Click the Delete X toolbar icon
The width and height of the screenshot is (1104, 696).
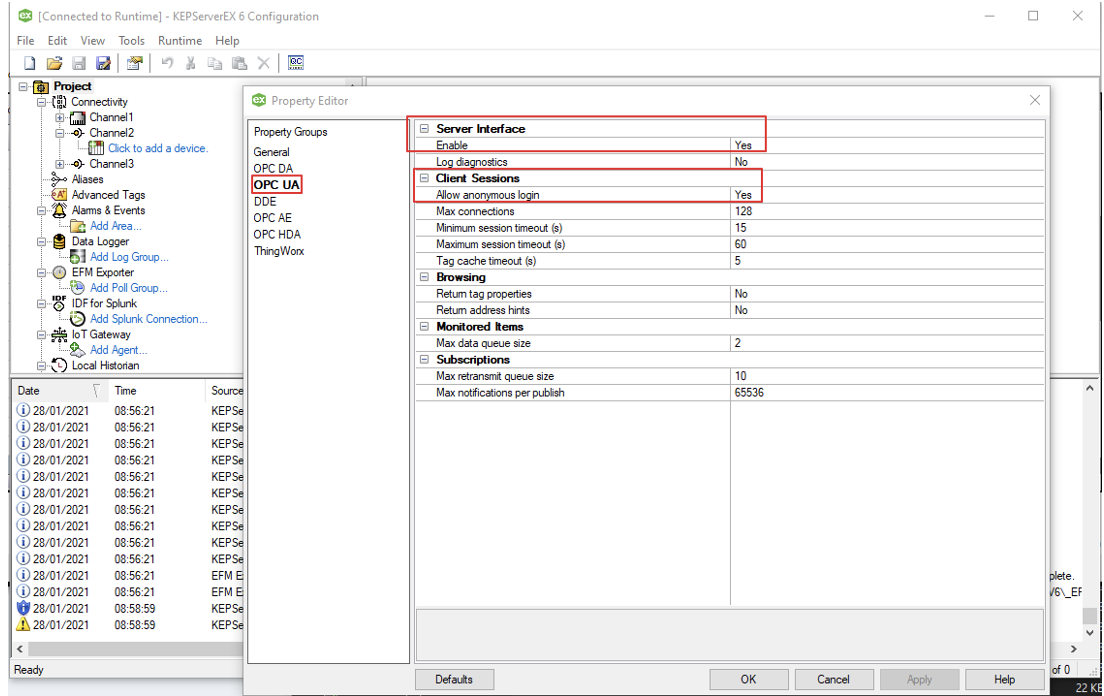tap(263, 63)
